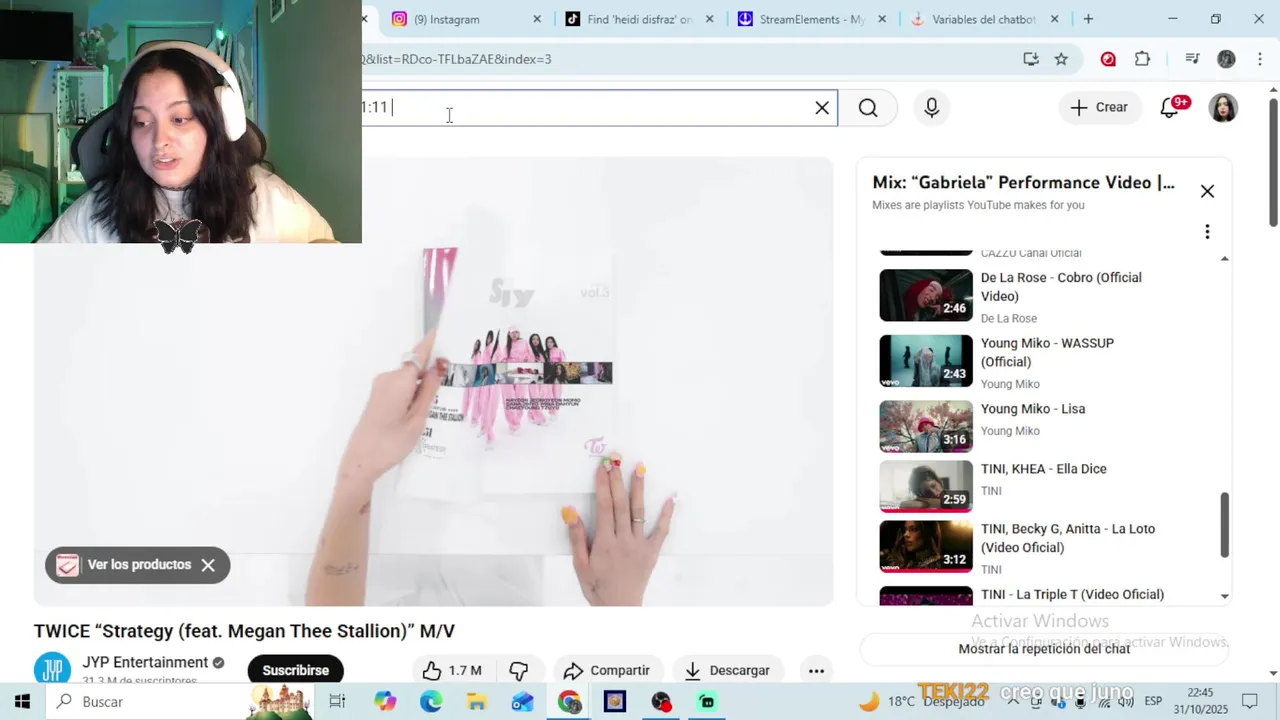The height and width of the screenshot is (720, 1280).
Task: Open a new browser tab
Action: [x=1088, y=19]
